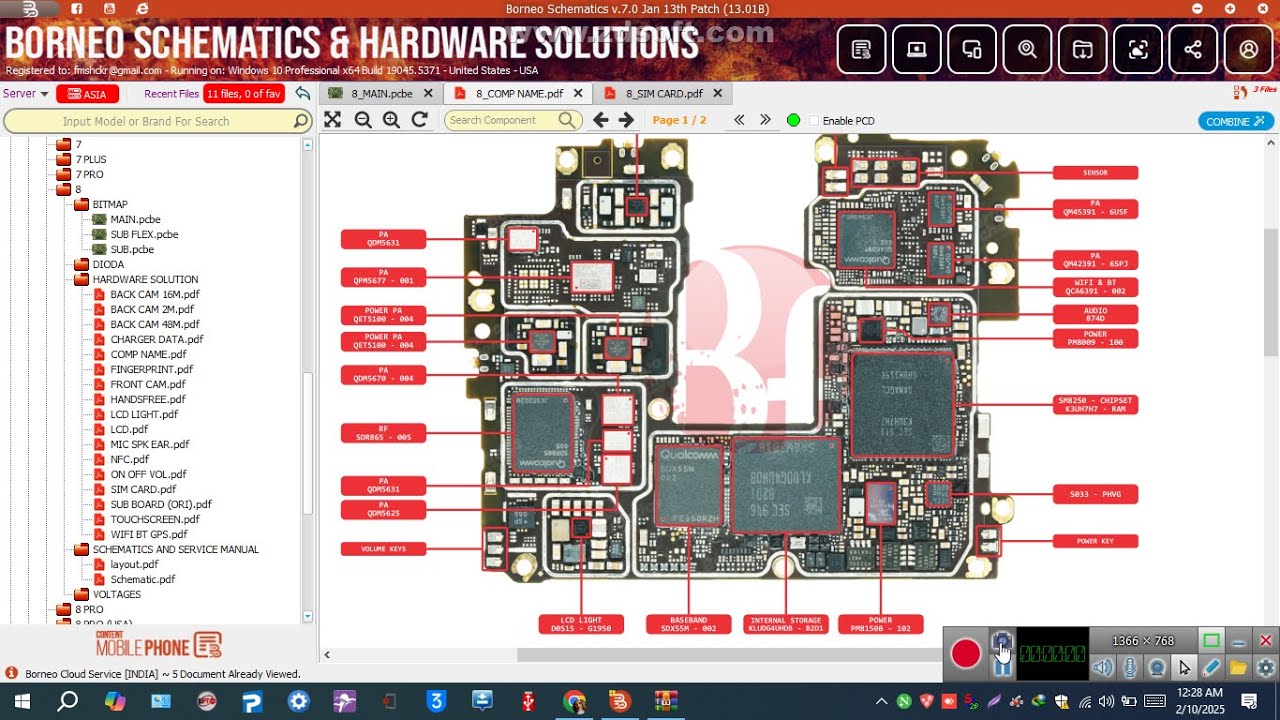The image size is (1280, 720).
Task: Click the Recent Files label
Action: coord(172,94)
